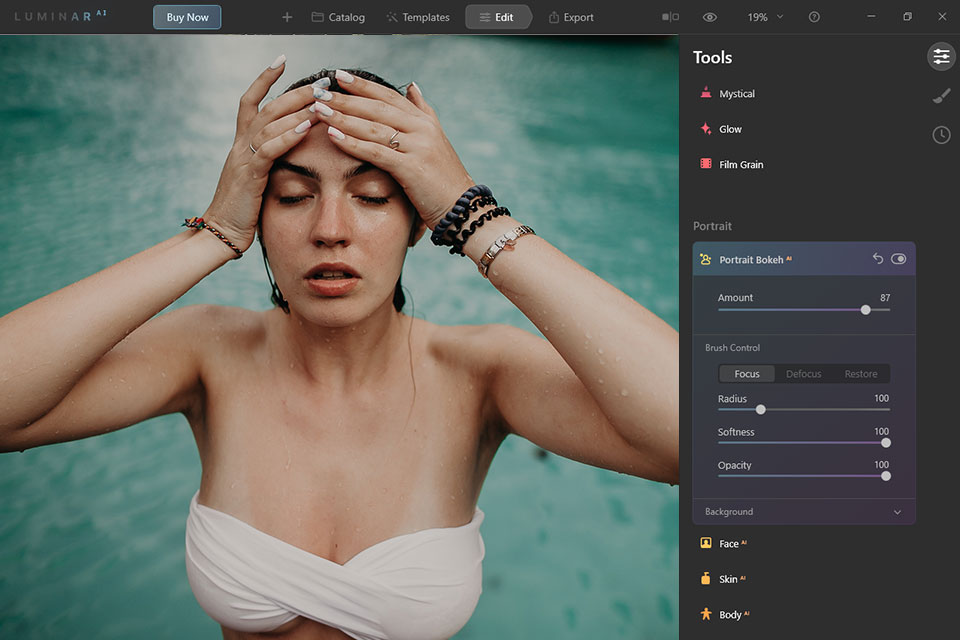960x640 pixels.
Task: Reset Portrait Bokeh with the undo arrow
Action: pos(877,258)
